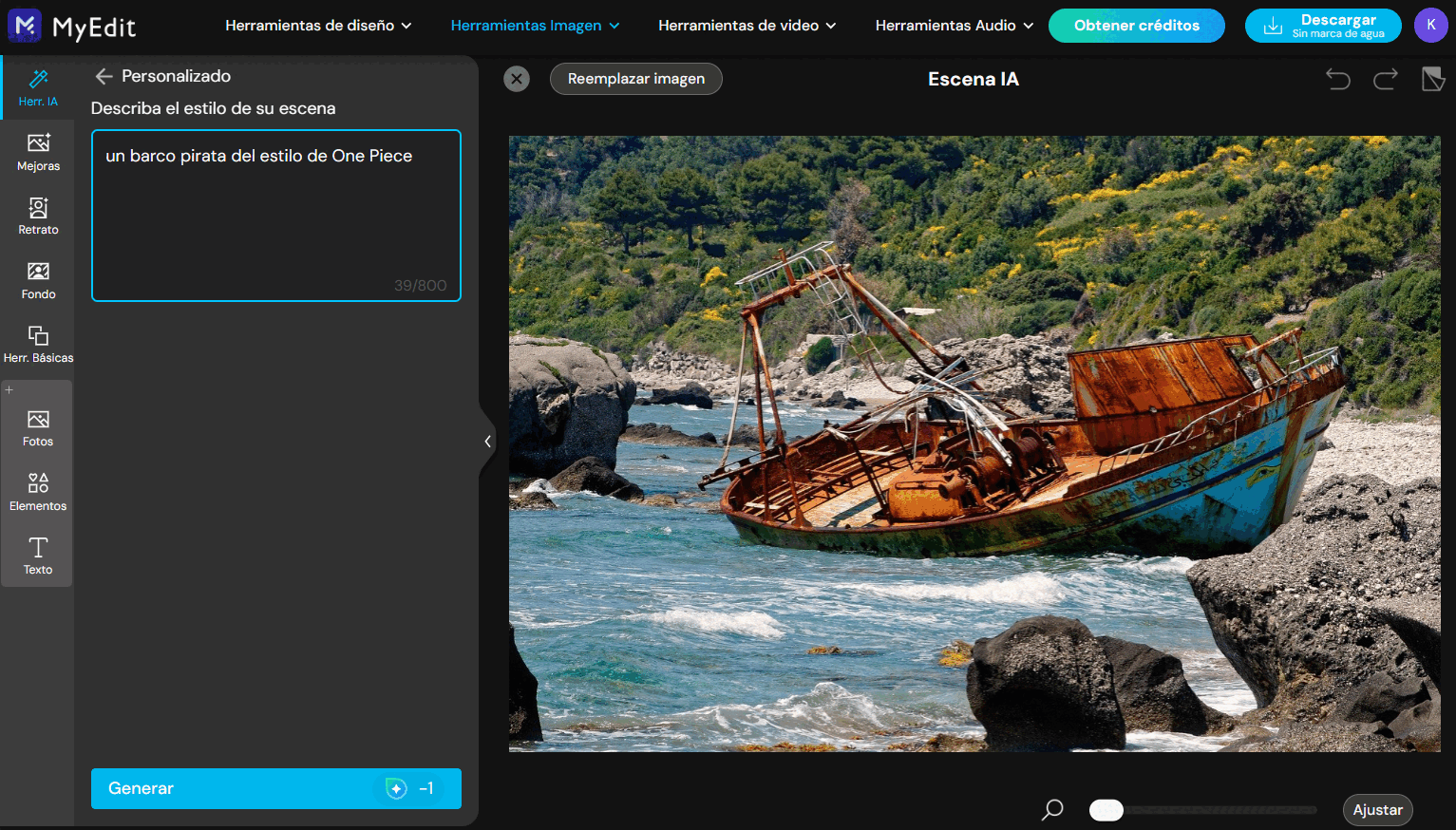Open the Mejoras enhancement panel

click(38, 152)
